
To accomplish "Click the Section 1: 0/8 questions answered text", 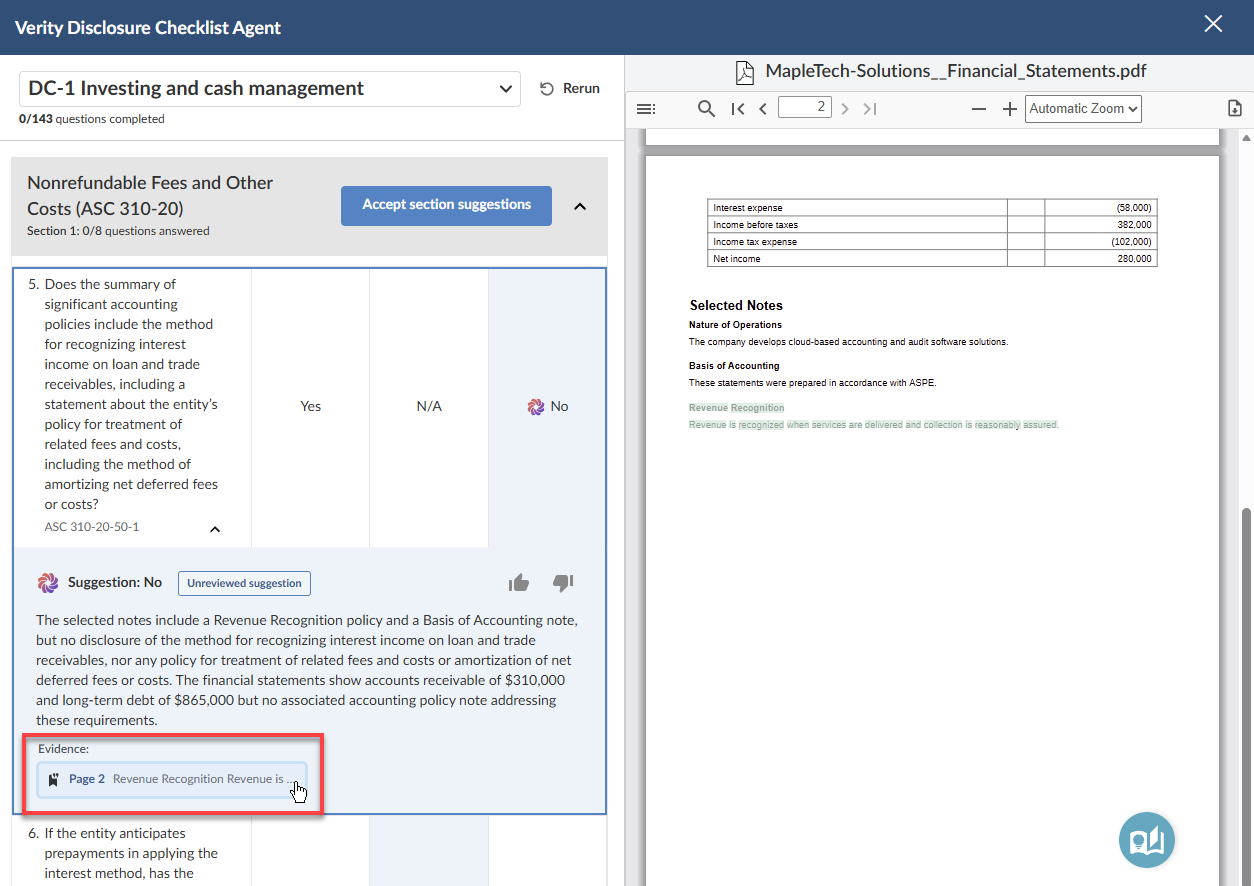I will pyautogui.click(x=118, y=231).
